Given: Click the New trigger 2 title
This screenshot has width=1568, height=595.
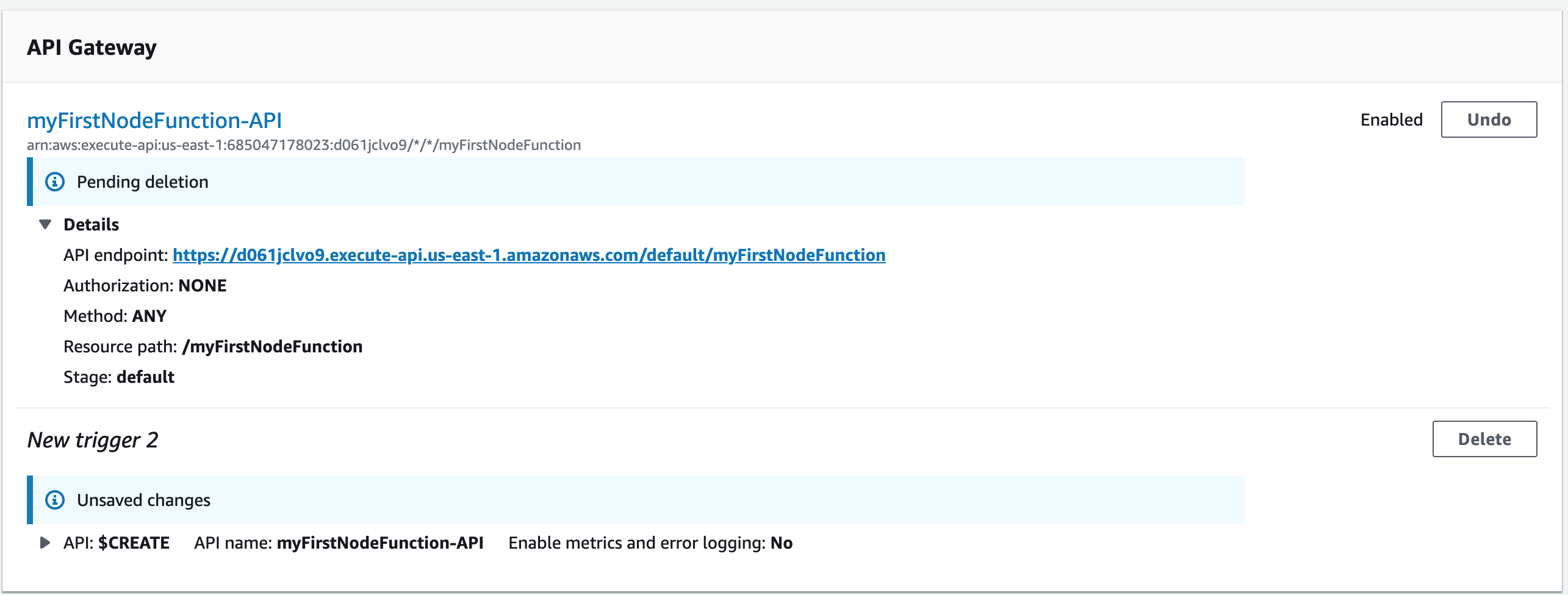Looking at the screenshot, I should tap(93, 440).
